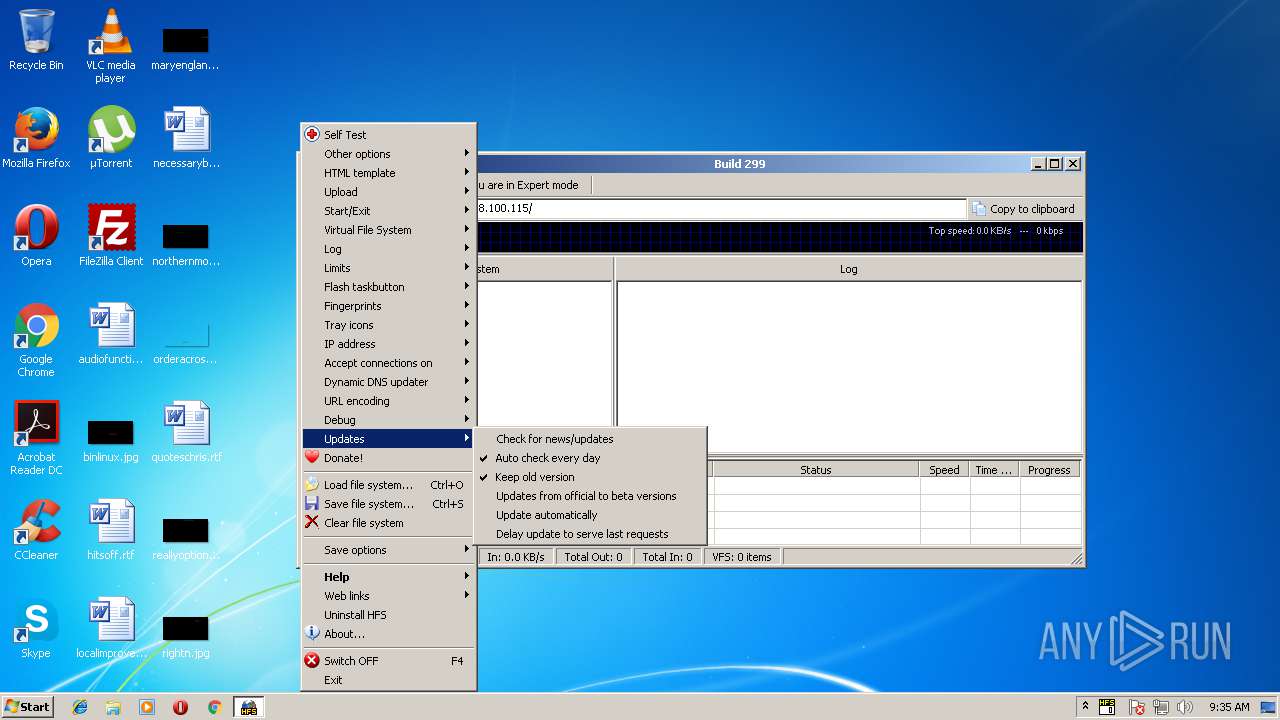Expand the HTML template submenu
The width and height of the screenshot is (1280, 720).
pyautogui.click(x=389, y=173)
